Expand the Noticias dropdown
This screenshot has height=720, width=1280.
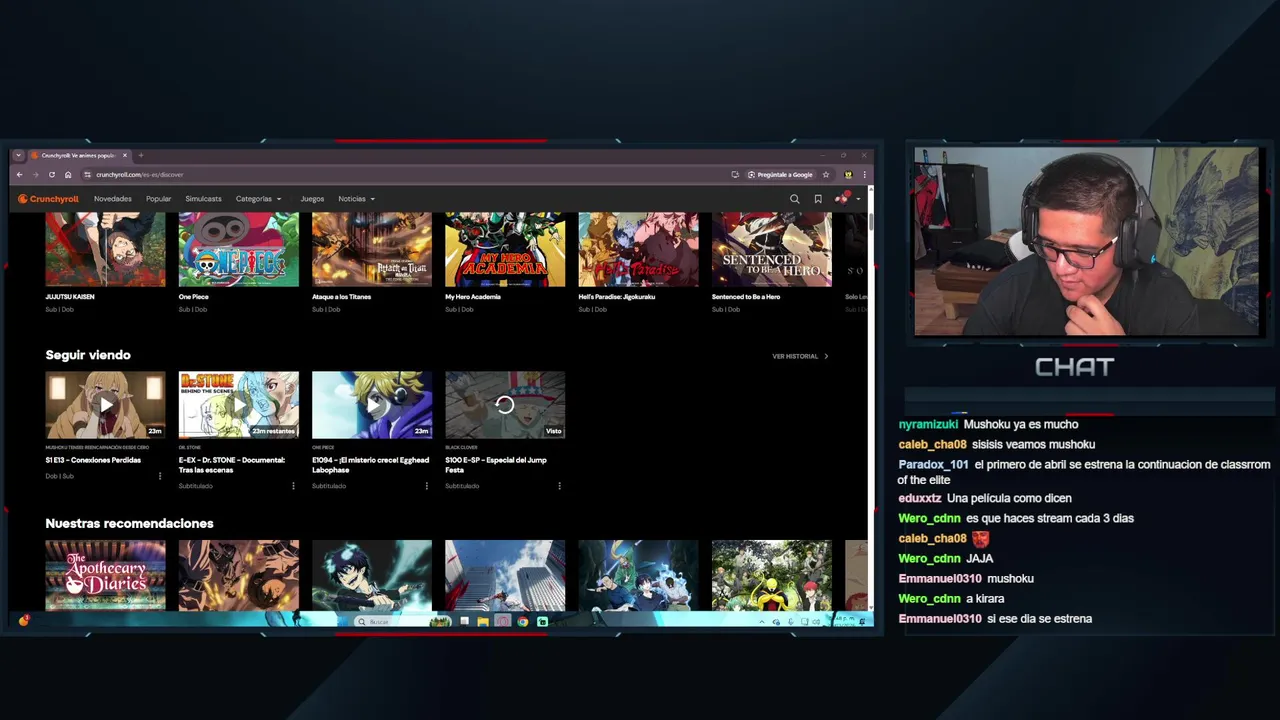(356, 199)
